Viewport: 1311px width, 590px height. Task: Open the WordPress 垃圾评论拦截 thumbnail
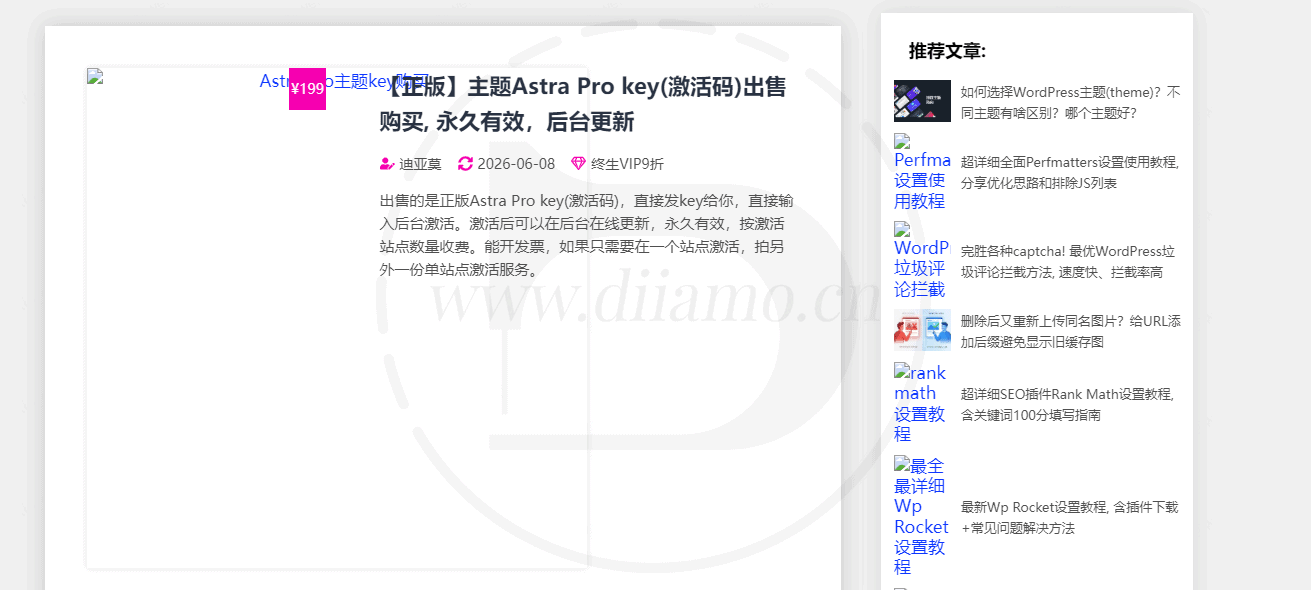922,259
